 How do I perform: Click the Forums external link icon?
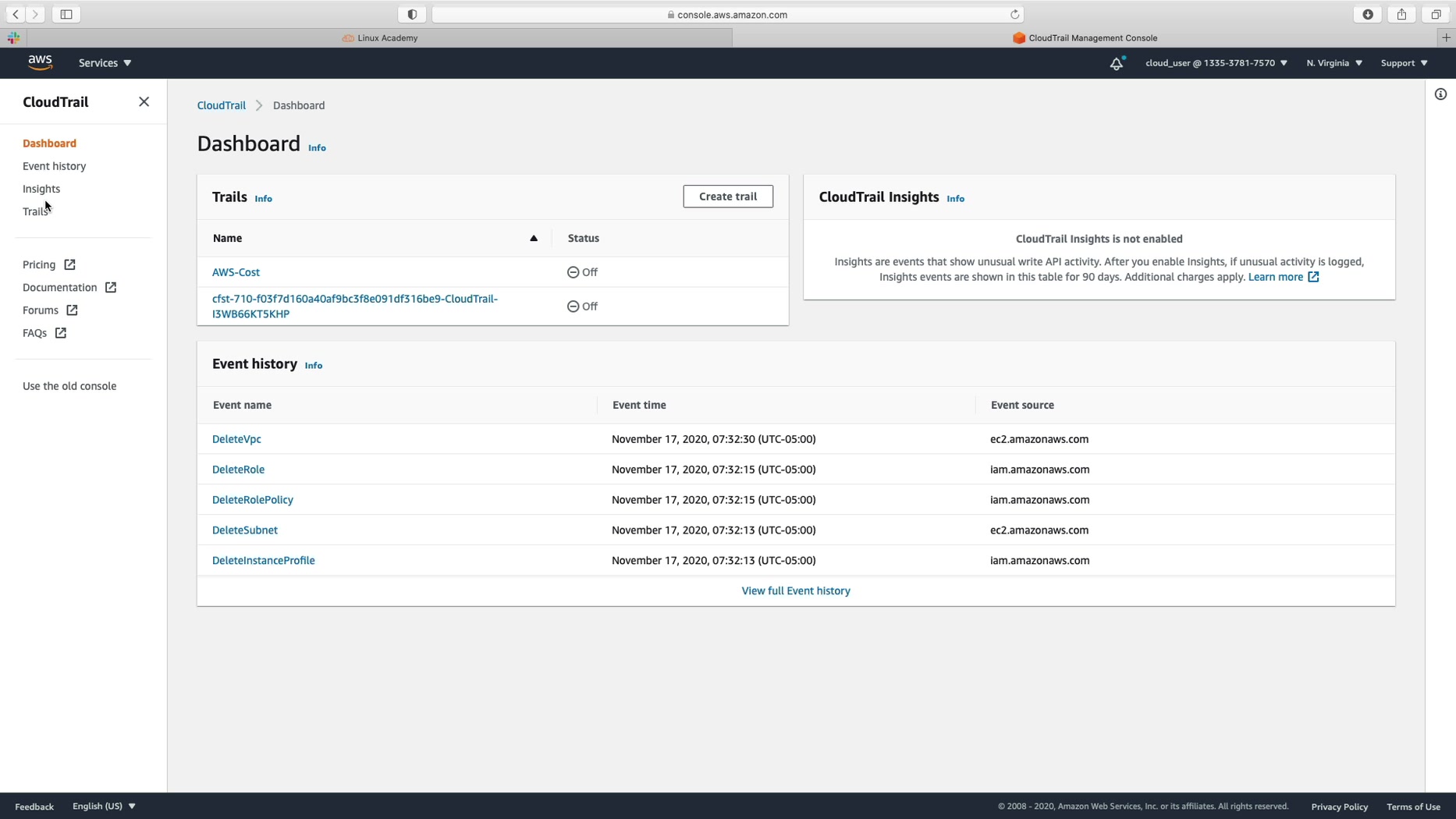pos(72,310)
